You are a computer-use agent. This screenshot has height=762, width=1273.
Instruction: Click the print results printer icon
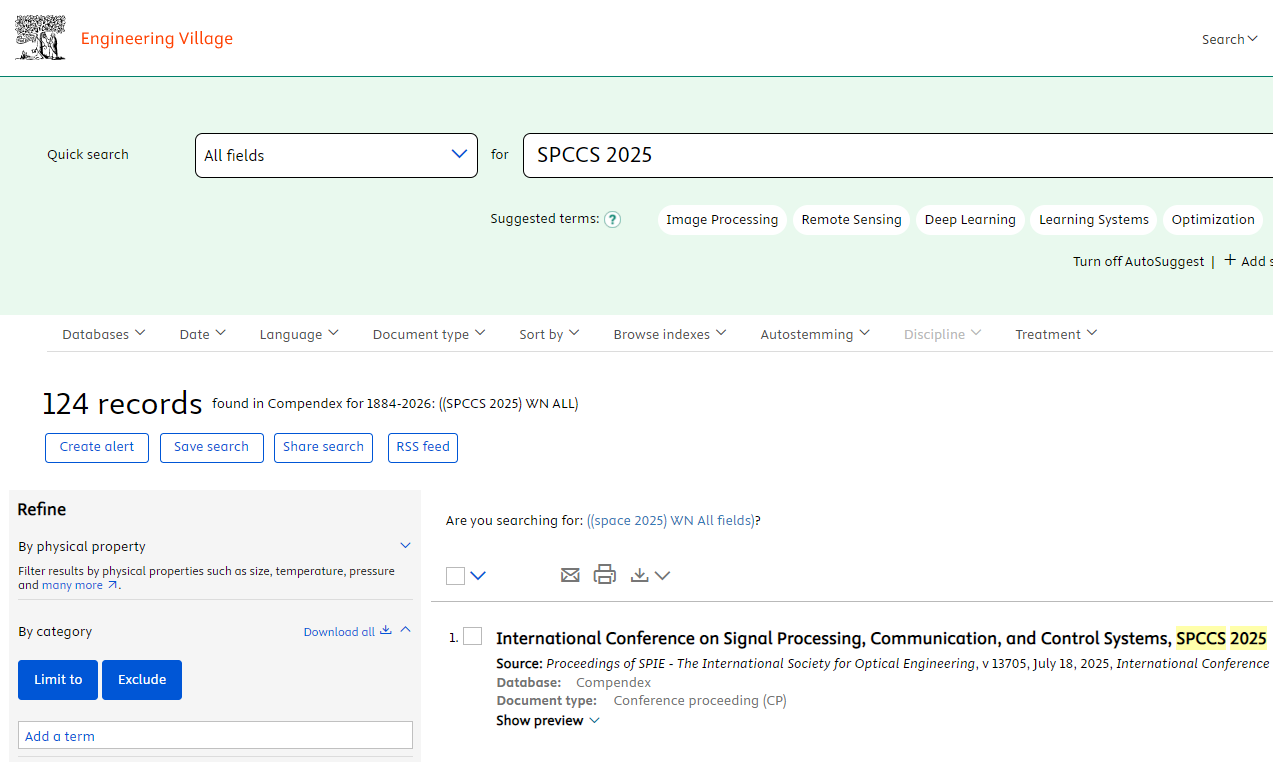(605, 575)
